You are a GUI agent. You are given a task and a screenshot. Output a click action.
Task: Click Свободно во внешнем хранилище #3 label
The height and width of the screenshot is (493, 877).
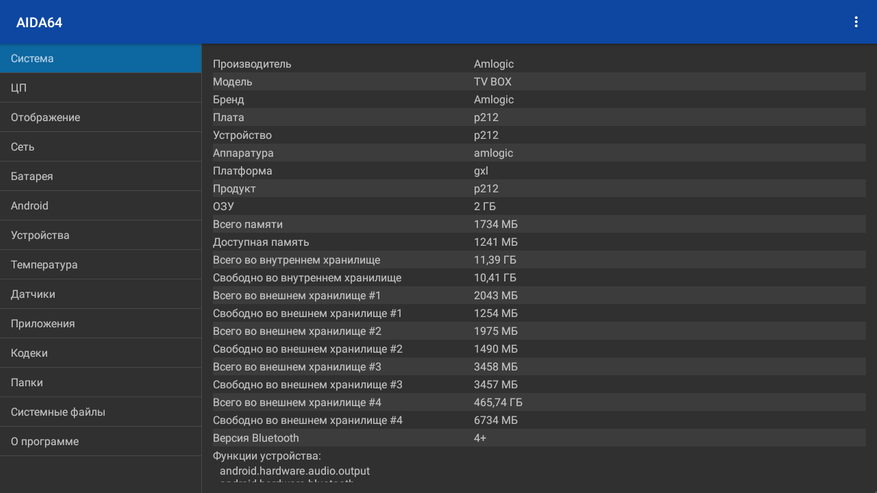point(308,384)
